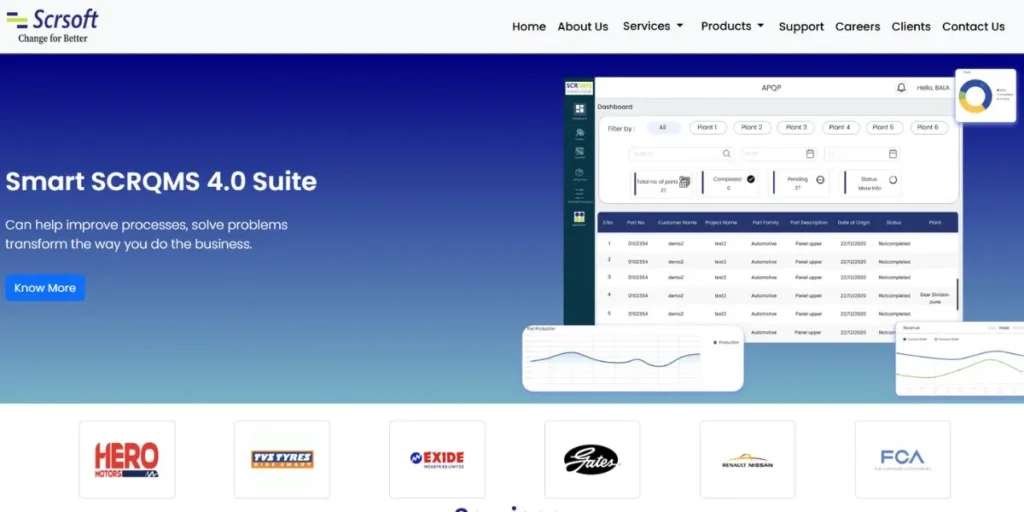Click the dashboard search input field
Screen dimensions: 1024x512
(681, 154)
